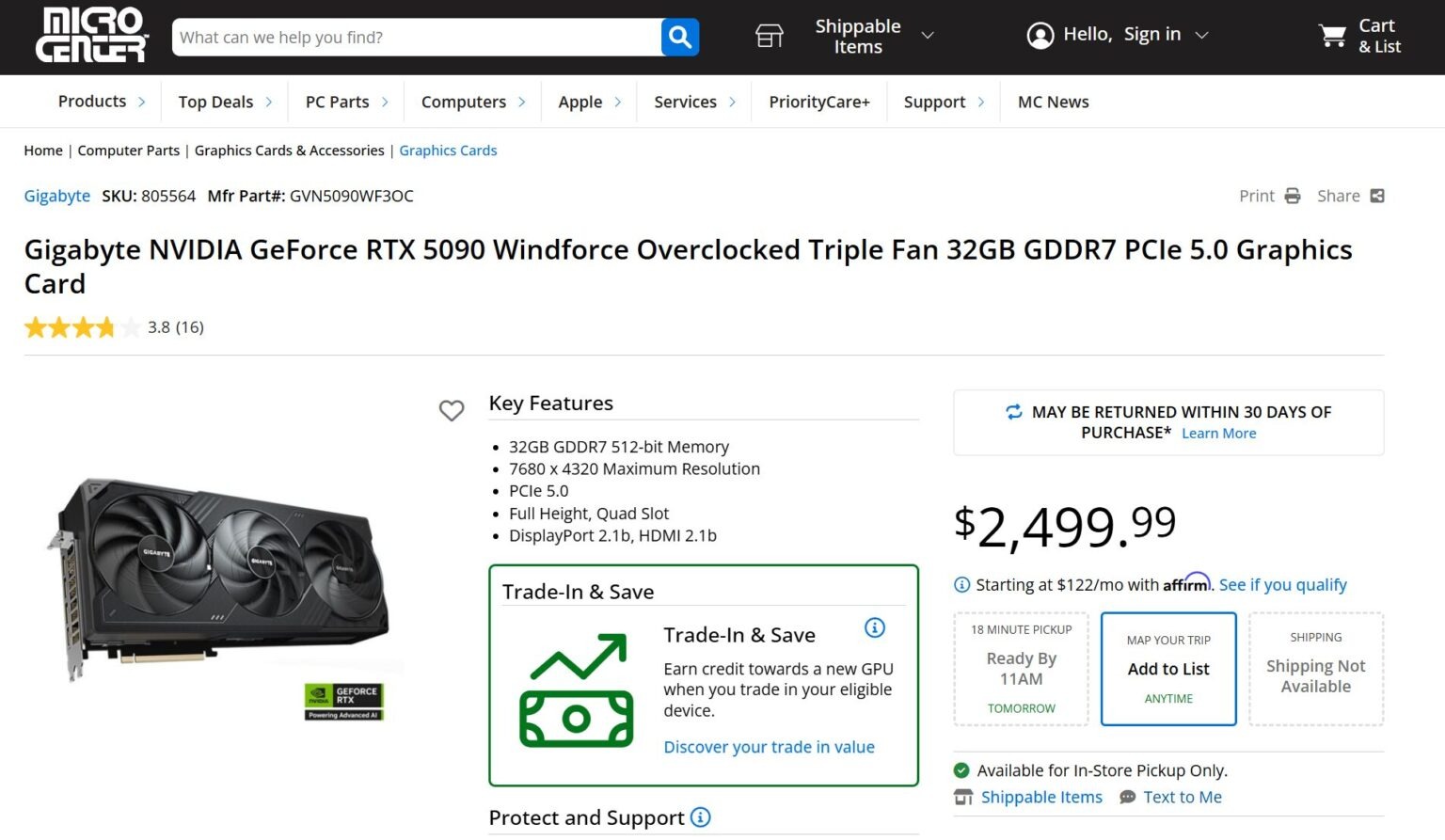Click the Share icon
1445x840 pixels.
[x=1377, y=196]
